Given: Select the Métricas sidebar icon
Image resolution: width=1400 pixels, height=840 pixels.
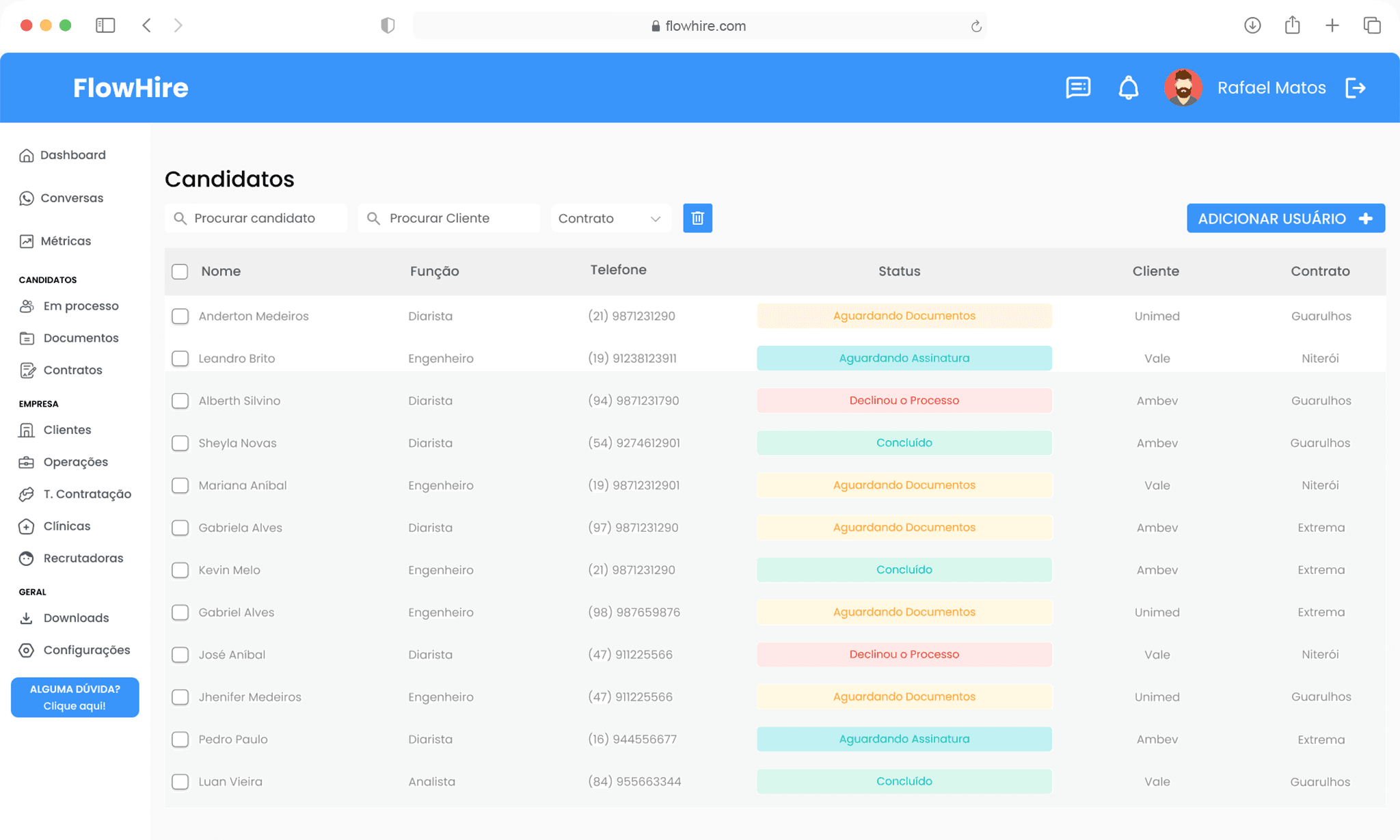Looking at the screenshot, I should (26, 241).
